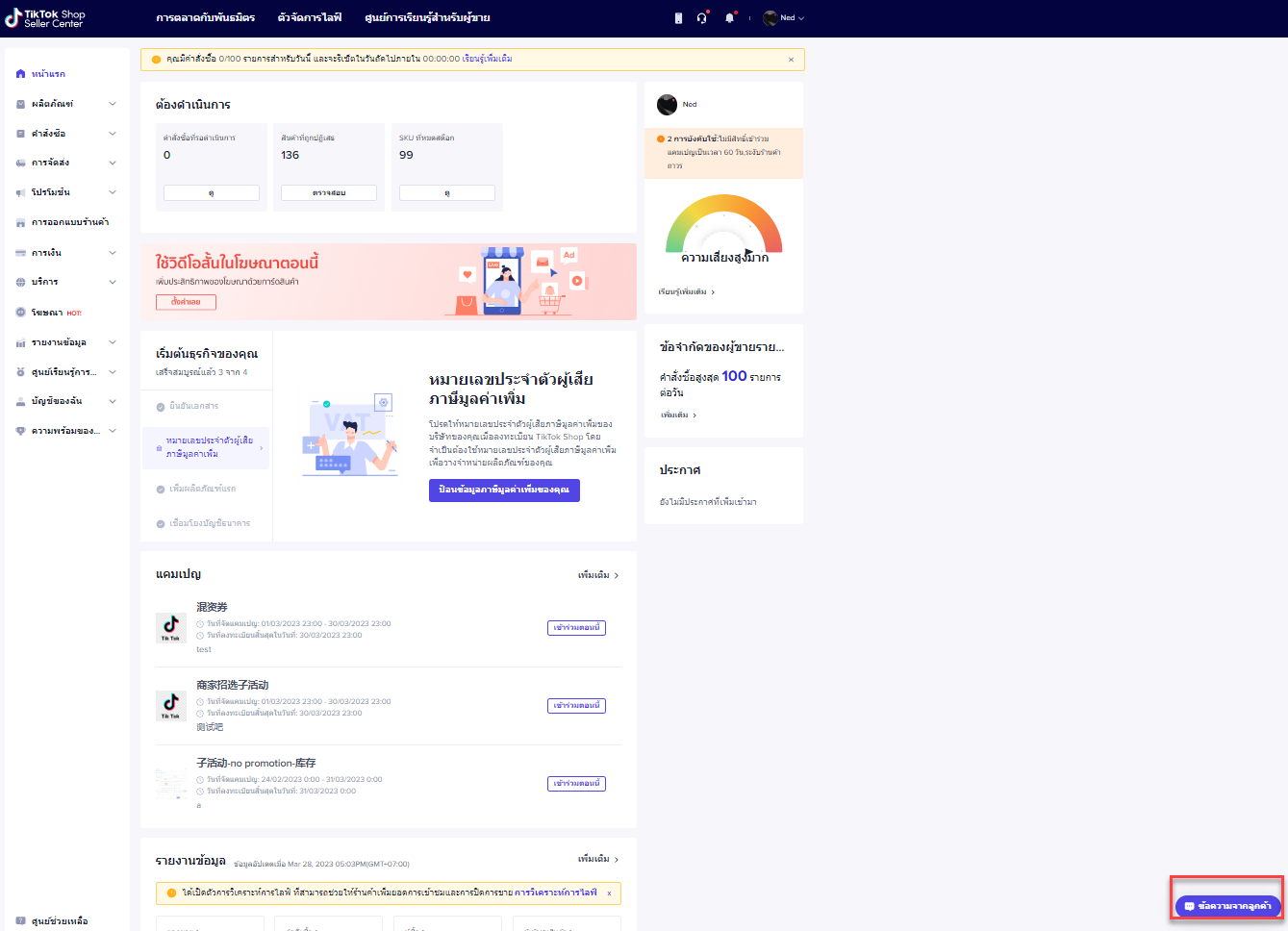Select the completed ยืนยันเอกสาร checklist step
The height and width of the screenshot is (931, 1288).
click(x=193, y=406)
